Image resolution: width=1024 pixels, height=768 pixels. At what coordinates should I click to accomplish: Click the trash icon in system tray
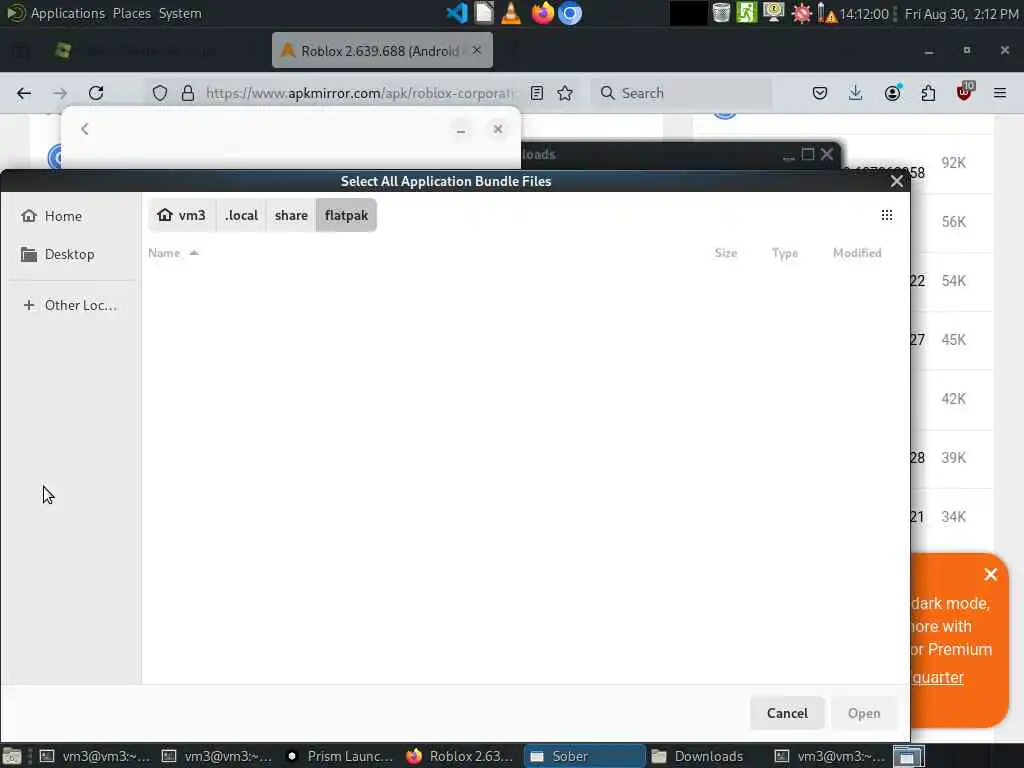click(721, 13)
